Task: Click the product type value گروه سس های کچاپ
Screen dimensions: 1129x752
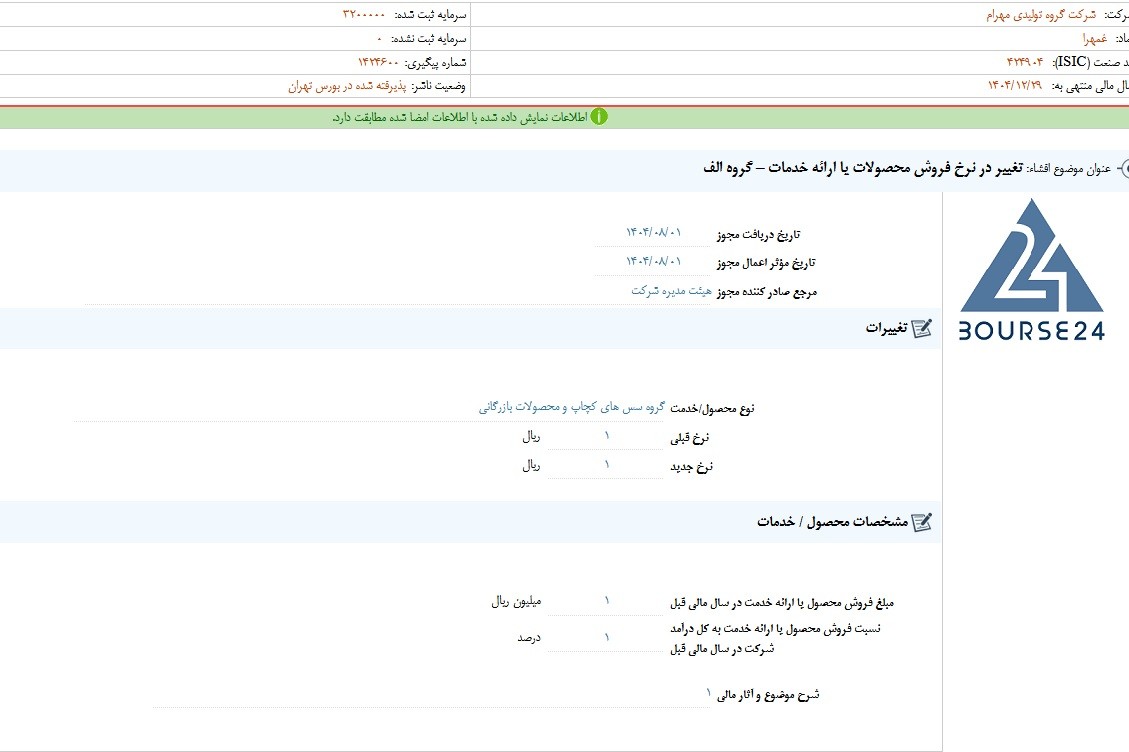Action: coord(572,408)
